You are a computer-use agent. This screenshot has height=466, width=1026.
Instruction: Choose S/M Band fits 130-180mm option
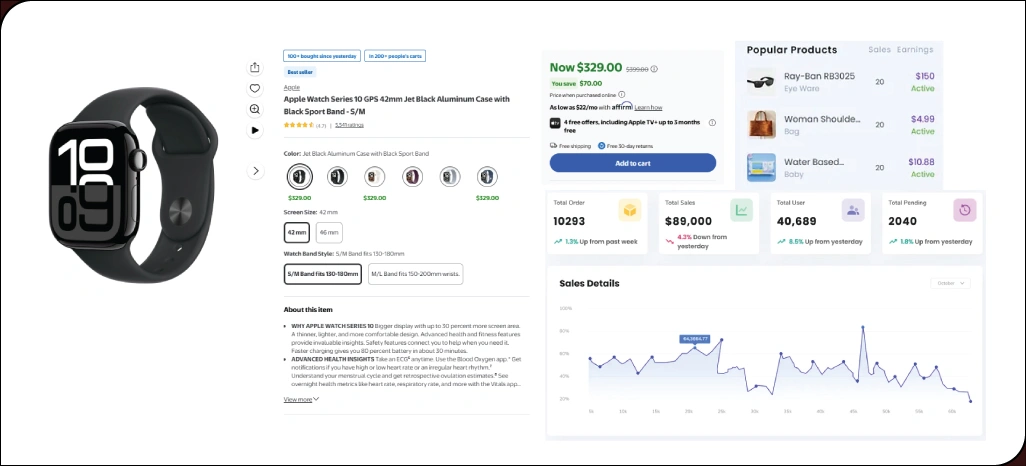(x=323, y=274)
